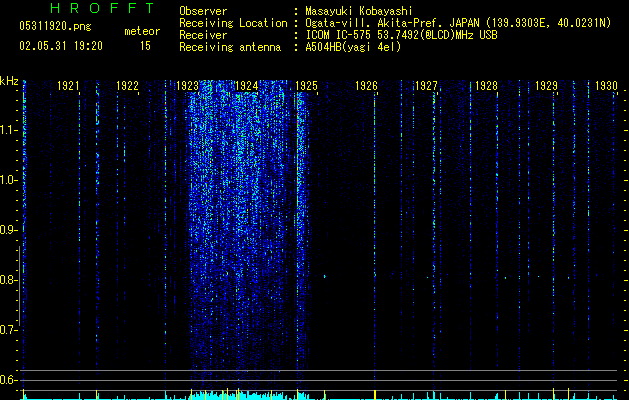Screen dimensions: 629x400
Task: Click the 1.1 kHz axis label
Action: click(9, 130)
